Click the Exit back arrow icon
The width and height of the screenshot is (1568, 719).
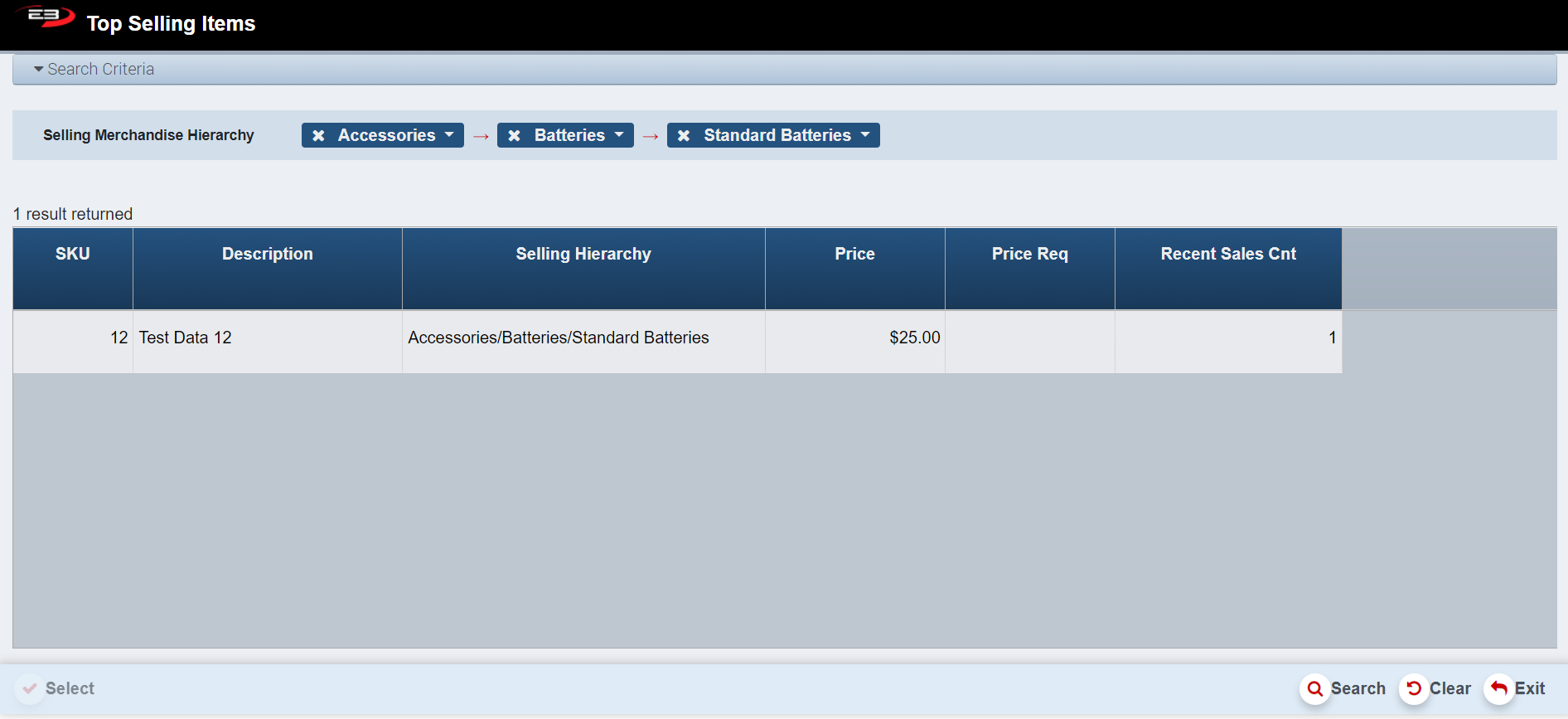1498,688
